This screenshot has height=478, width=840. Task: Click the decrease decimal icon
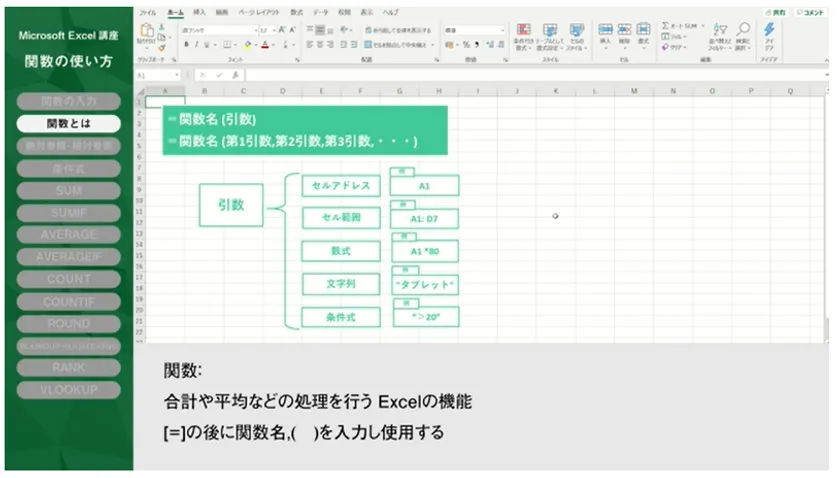[501, 45]
